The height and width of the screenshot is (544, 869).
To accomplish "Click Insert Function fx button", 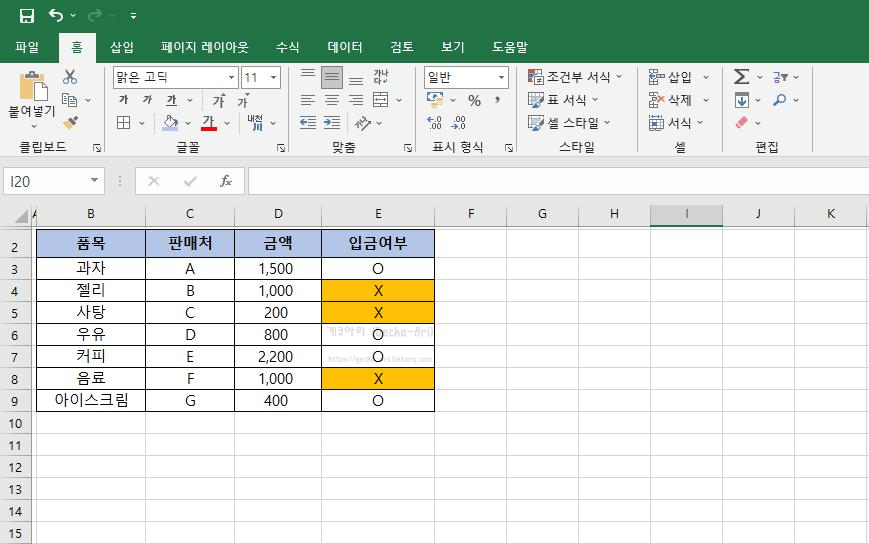I will click(226, 181).
